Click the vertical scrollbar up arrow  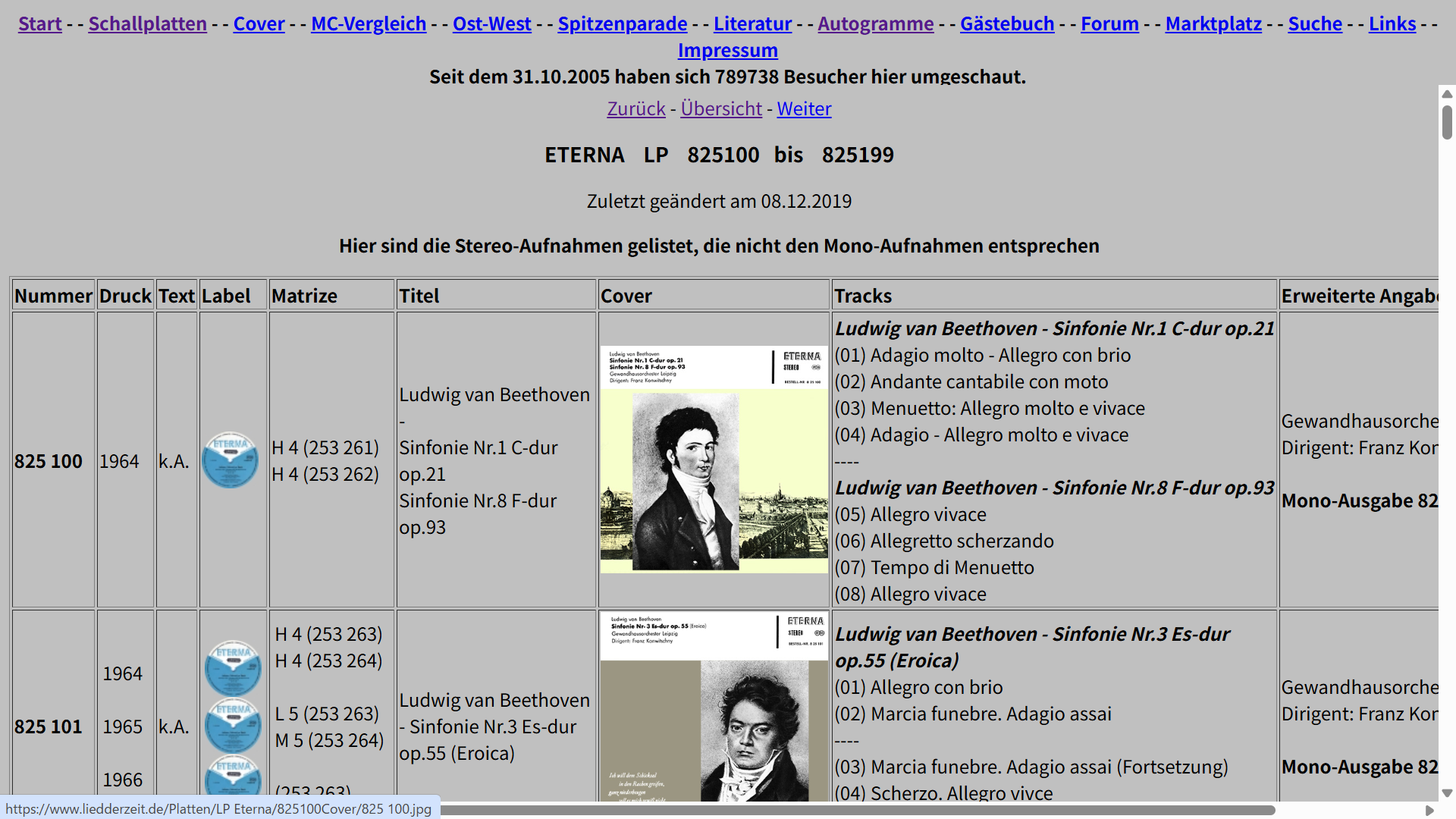tap(1447, 94)
